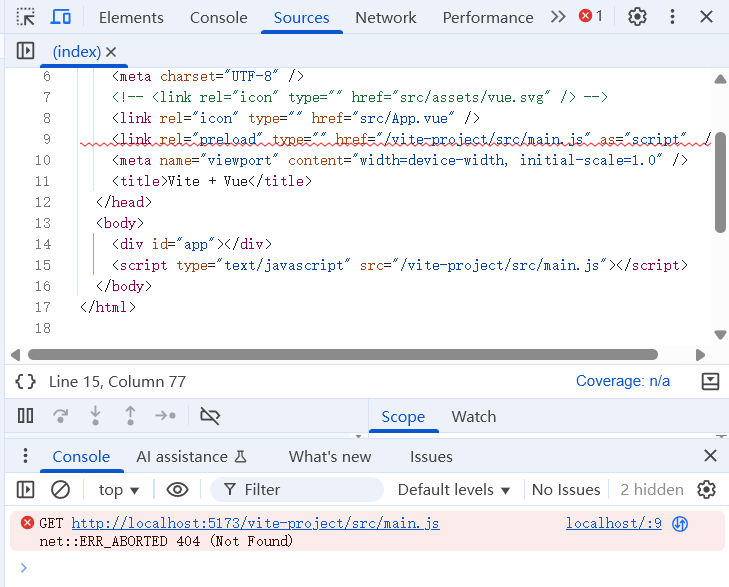Collapse the debugger pane arrow under Watch
729x587 pixels.
point(721,436)
